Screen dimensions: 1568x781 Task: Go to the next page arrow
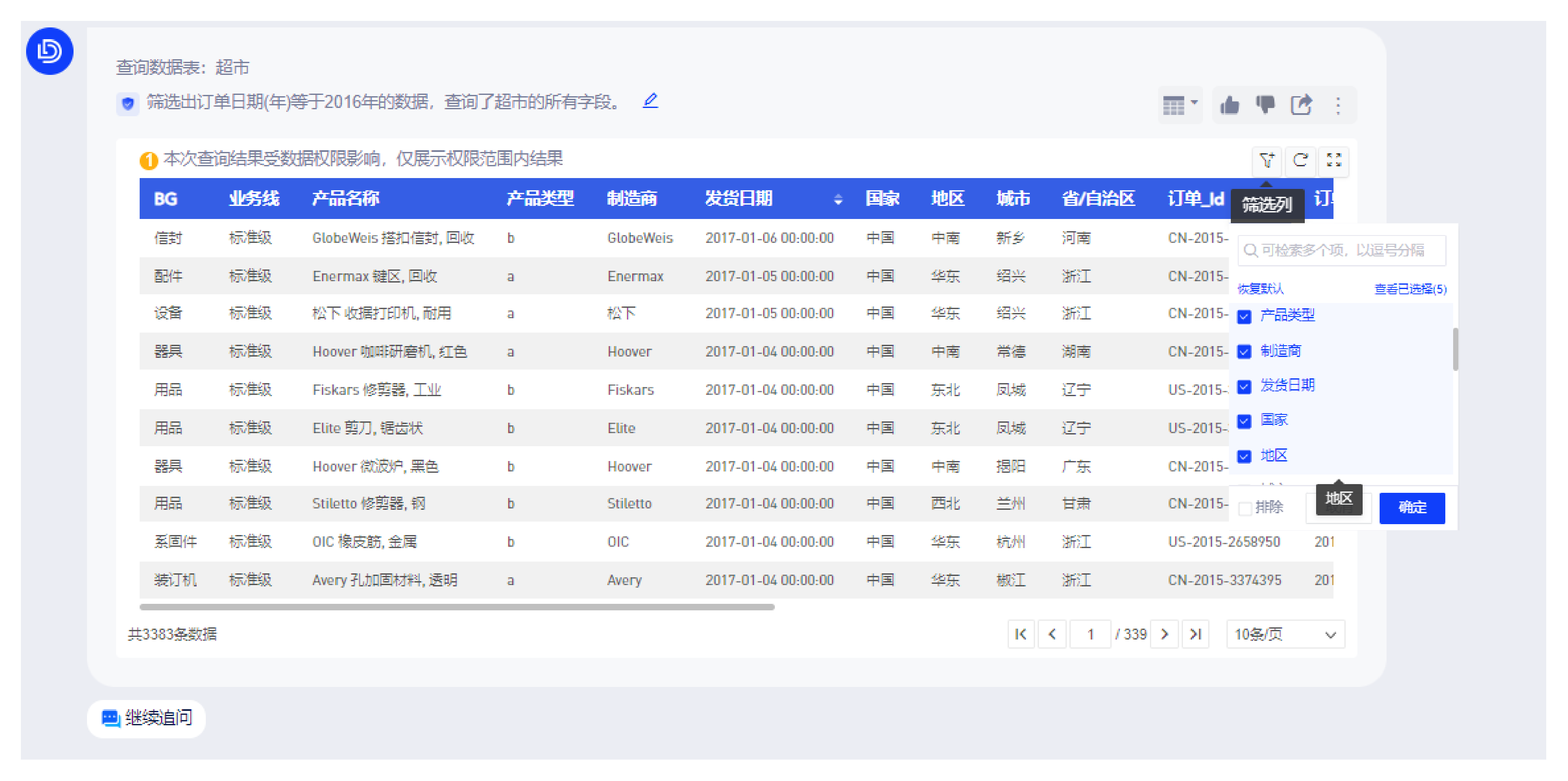click(x=1164, y=634)
